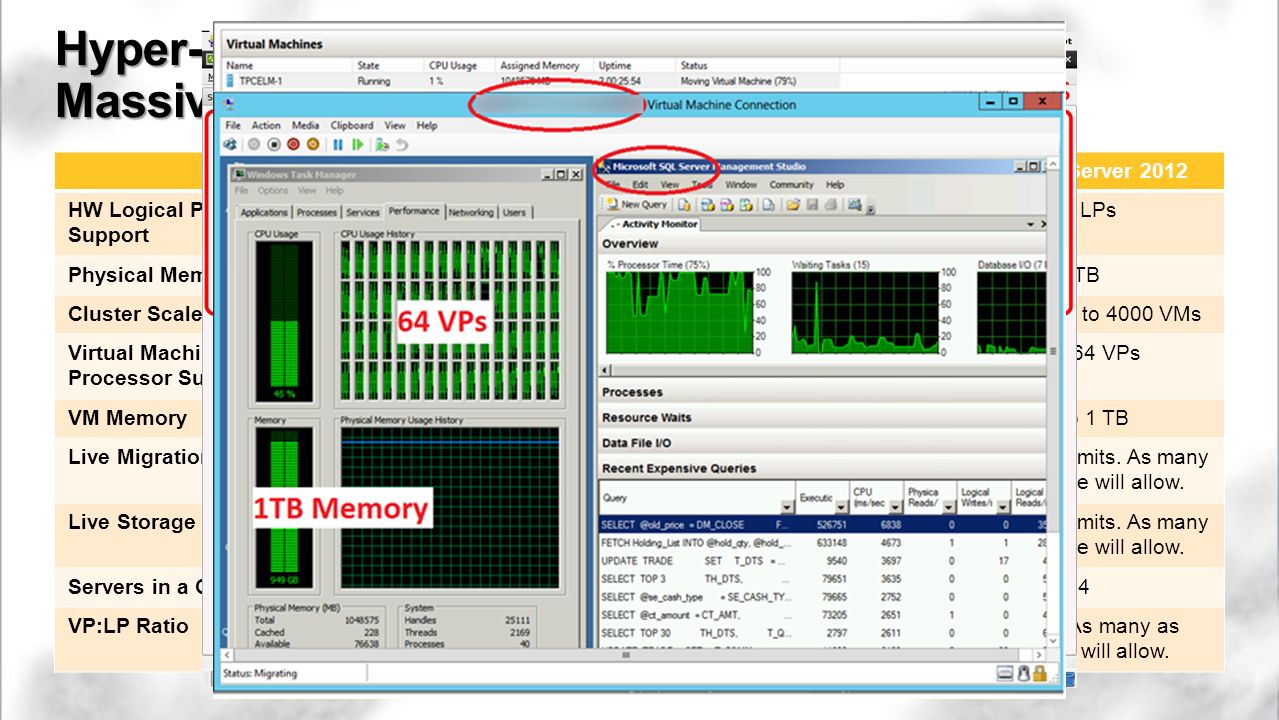Open Media menu in Virtual Machine Connection
The height and width of the screenshot is (720, 1279).
[x=305, y=126]
